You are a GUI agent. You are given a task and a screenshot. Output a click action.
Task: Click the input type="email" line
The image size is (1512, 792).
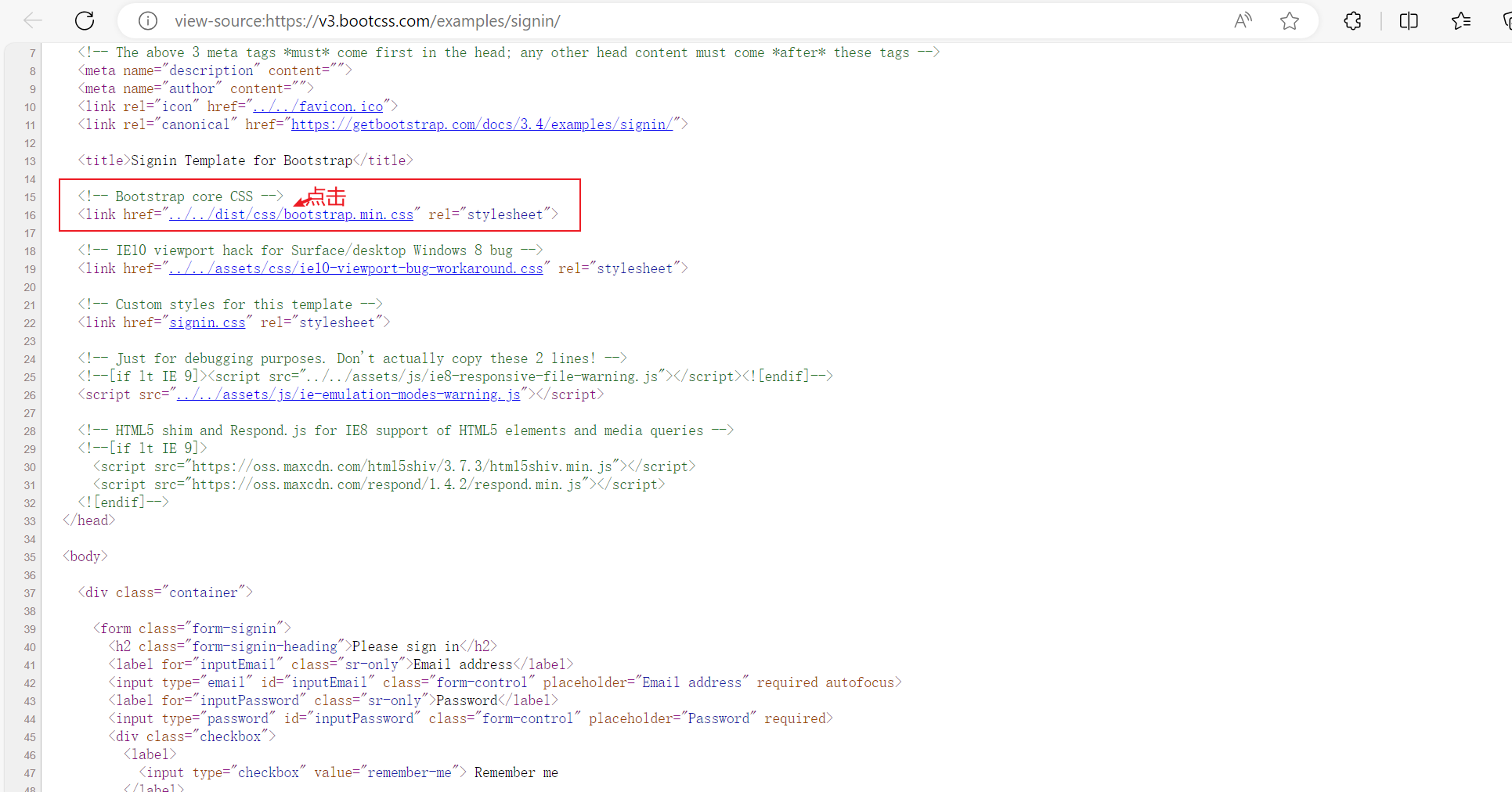505,682
